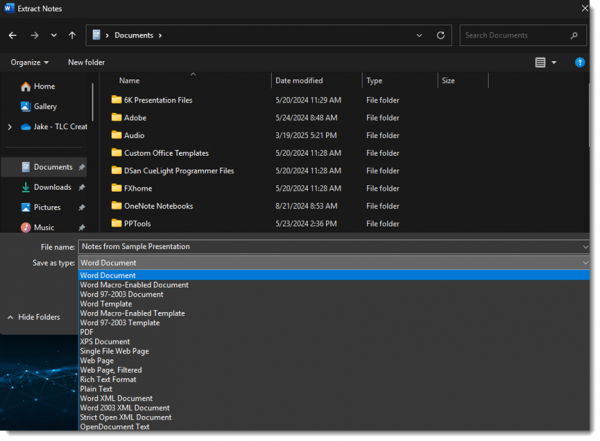Open the Help question mark icon
This screenshot has height=441, width=600.
point(580,62)
